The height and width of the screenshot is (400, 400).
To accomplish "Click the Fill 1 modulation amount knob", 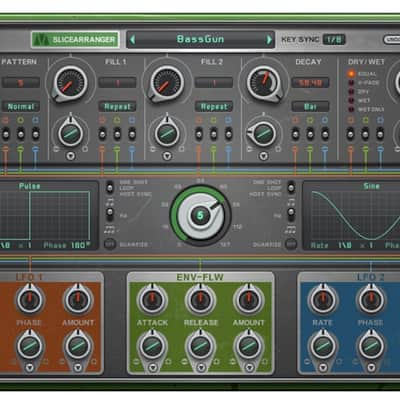I will [x=70, y=133].
